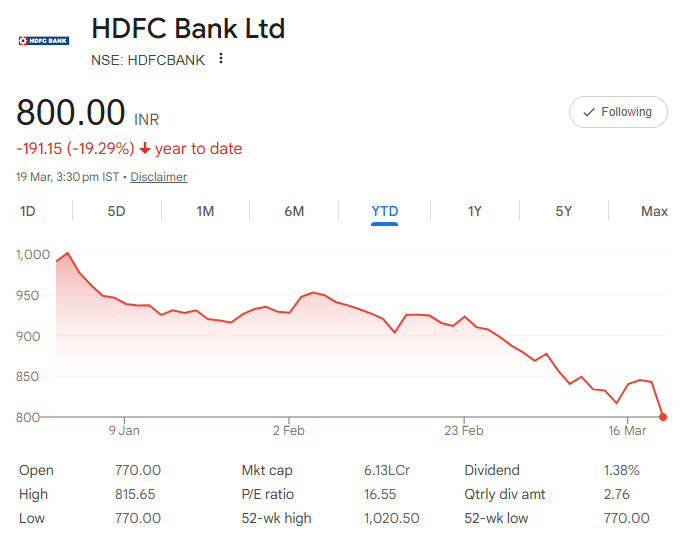Image resolution: width=686 pixels, height=541 pixels.
Task: Click the red down arrow icon
Action: pos(145,149)
